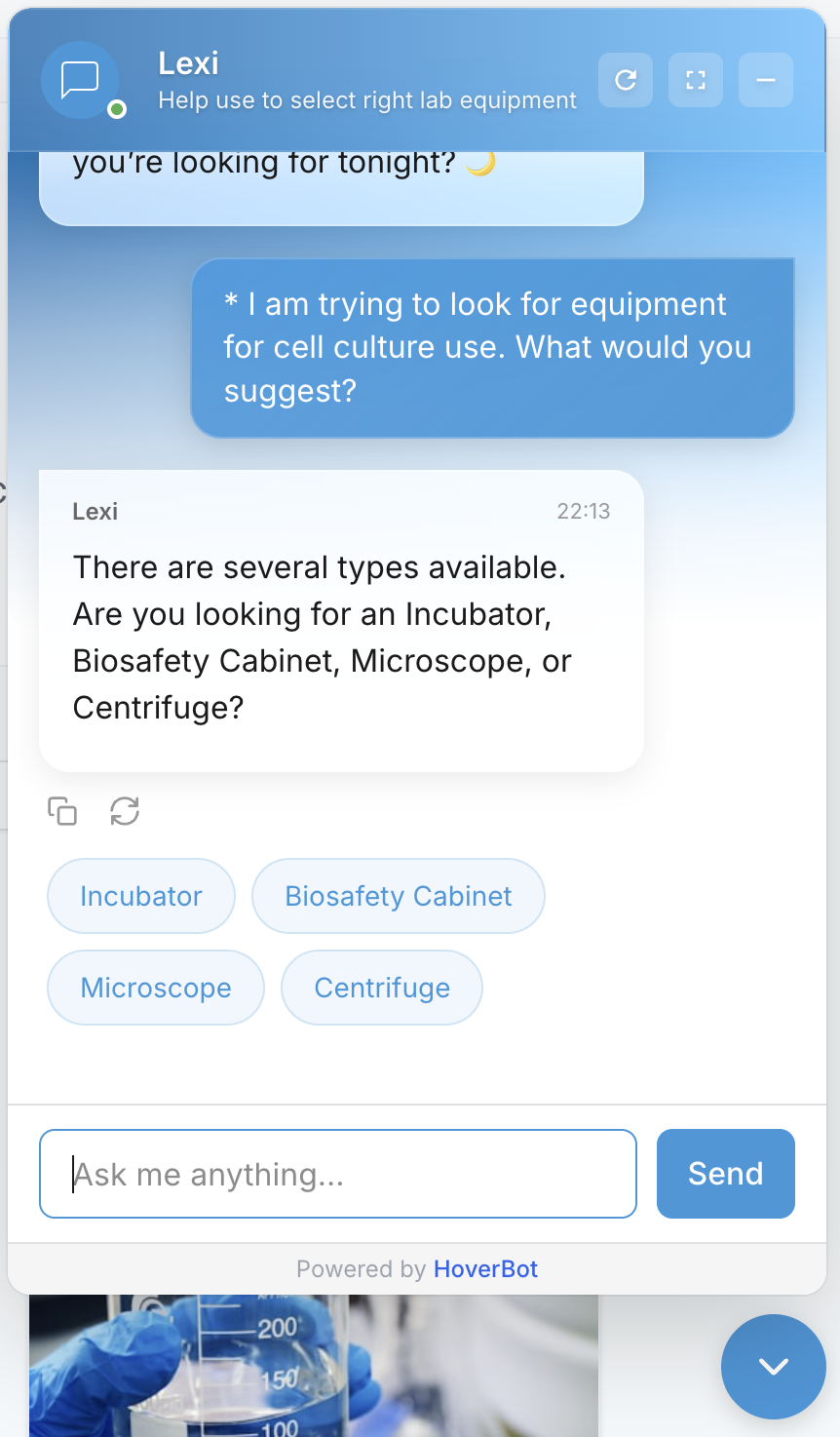Copy Lexi's message using the copy icon
The width and height of the screenshot is (840, 1437).
pos(61,810)
